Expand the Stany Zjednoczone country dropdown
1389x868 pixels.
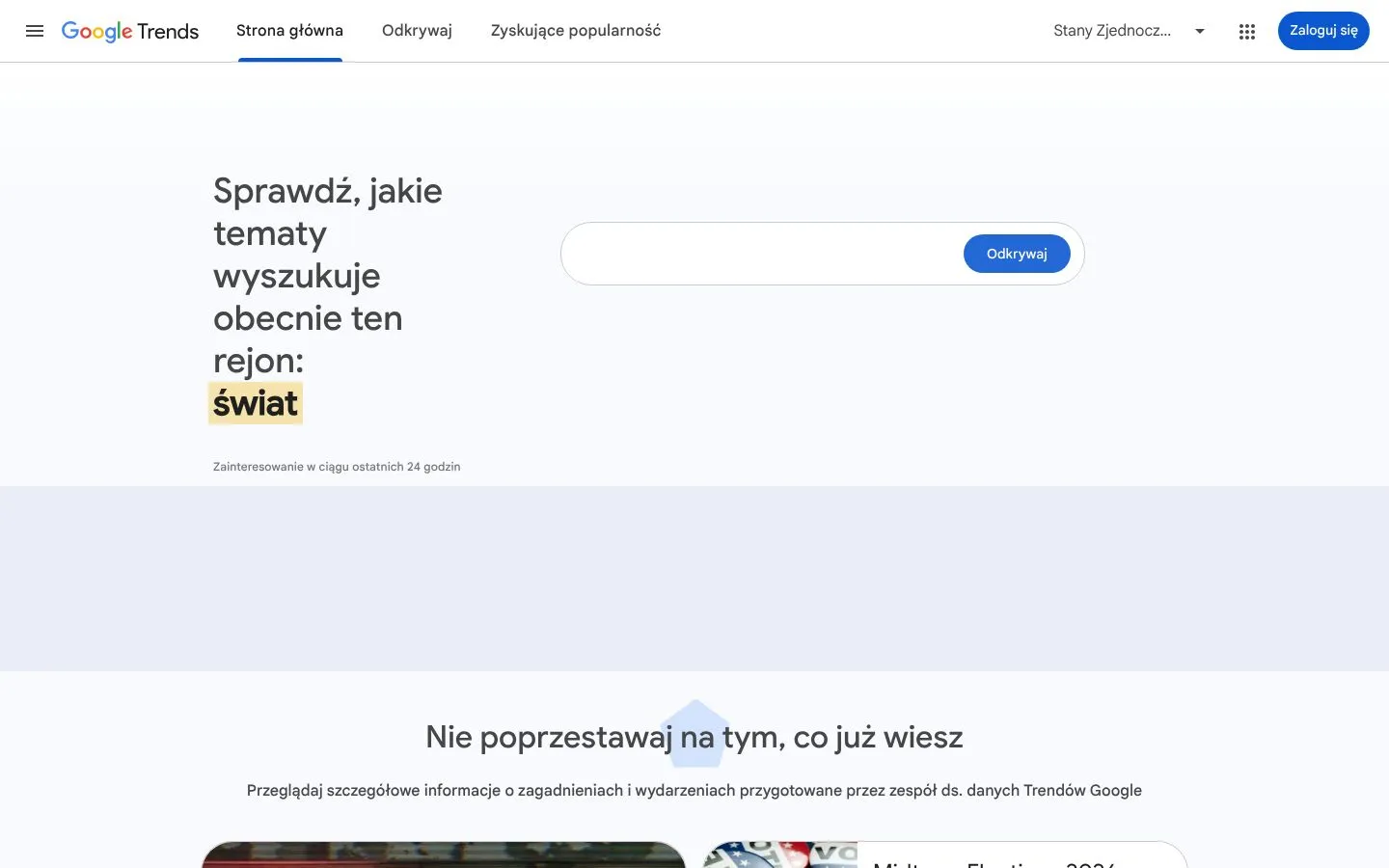point(1130,31)
